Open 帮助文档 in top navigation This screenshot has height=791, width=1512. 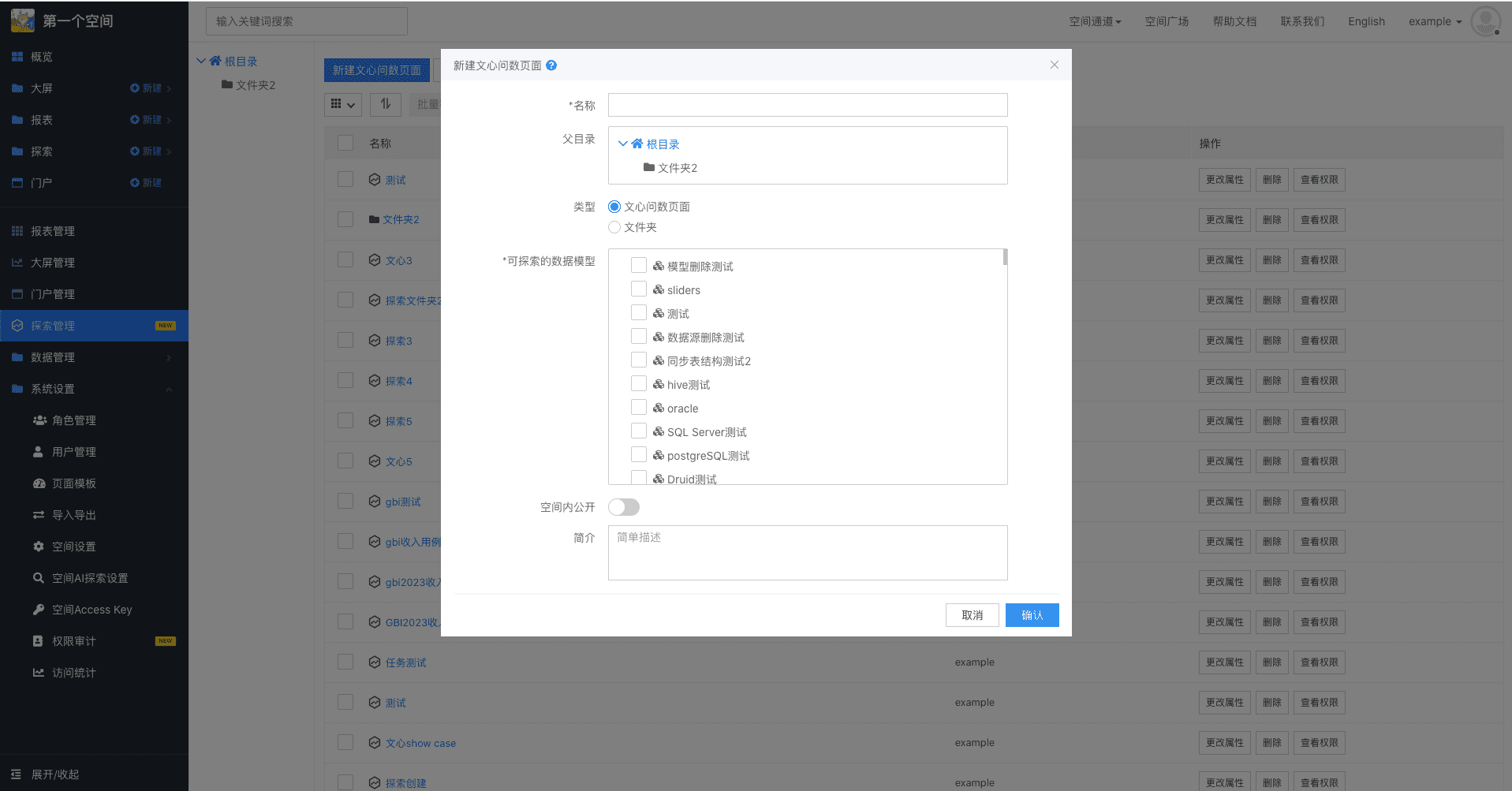[x=1234, y=21]
